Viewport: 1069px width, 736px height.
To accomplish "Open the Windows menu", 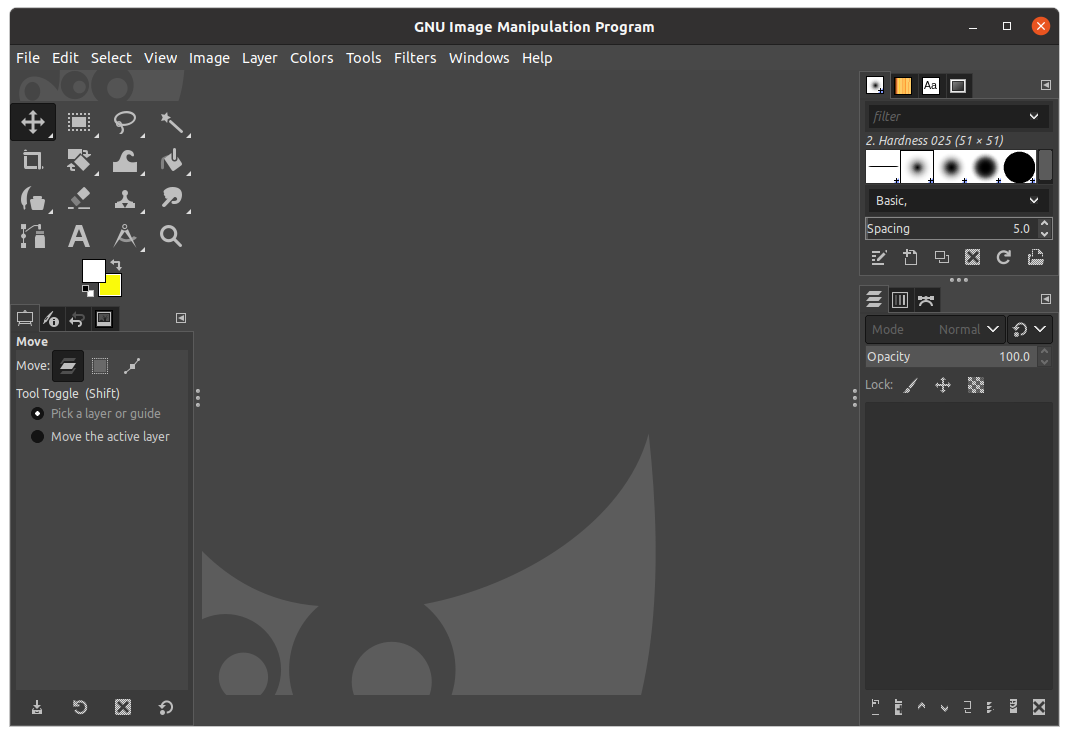I will (x=479, y=58).
